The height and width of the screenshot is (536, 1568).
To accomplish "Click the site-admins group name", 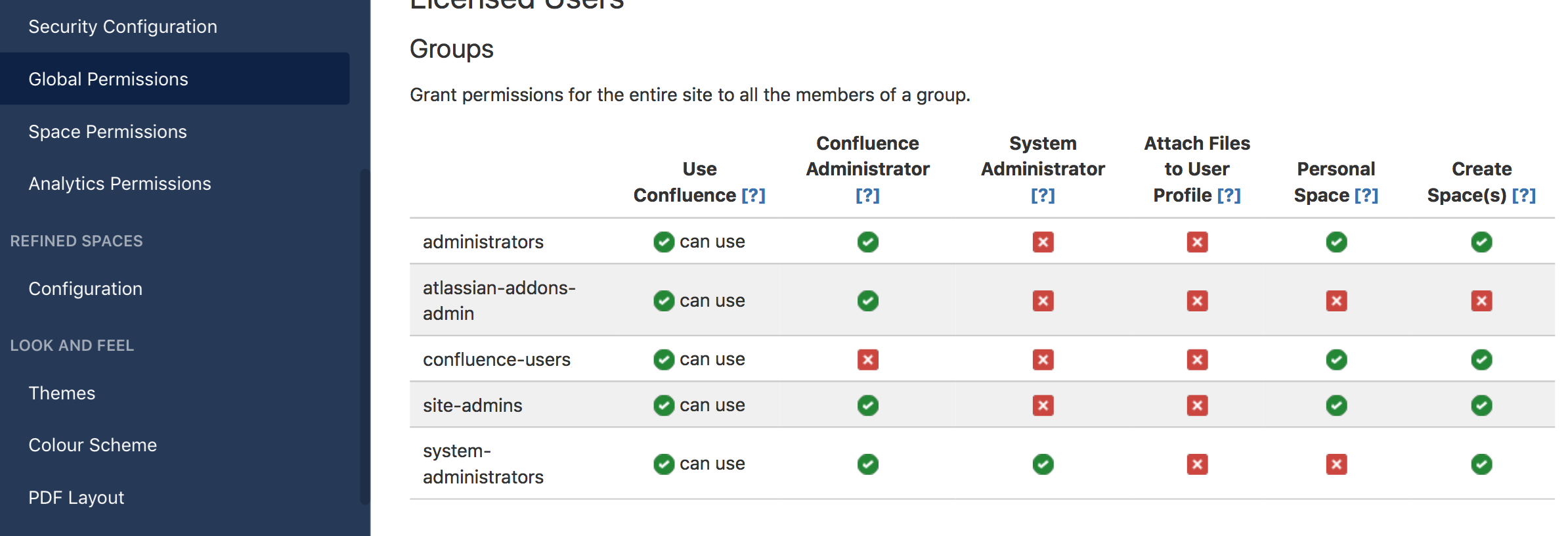I will (x=473, y=405).
